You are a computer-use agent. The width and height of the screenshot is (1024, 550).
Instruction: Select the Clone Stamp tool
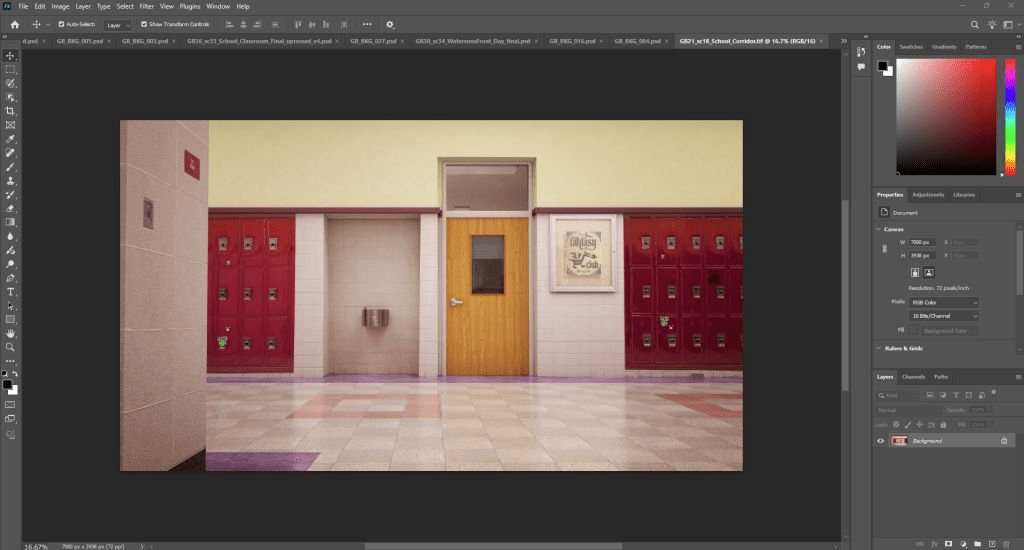pyautogui.click(x=10, y=181)
